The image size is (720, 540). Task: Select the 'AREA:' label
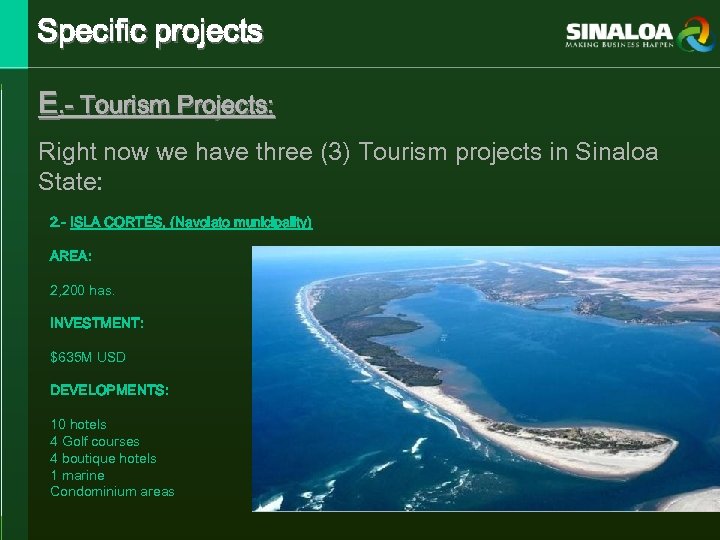[71, 256]
